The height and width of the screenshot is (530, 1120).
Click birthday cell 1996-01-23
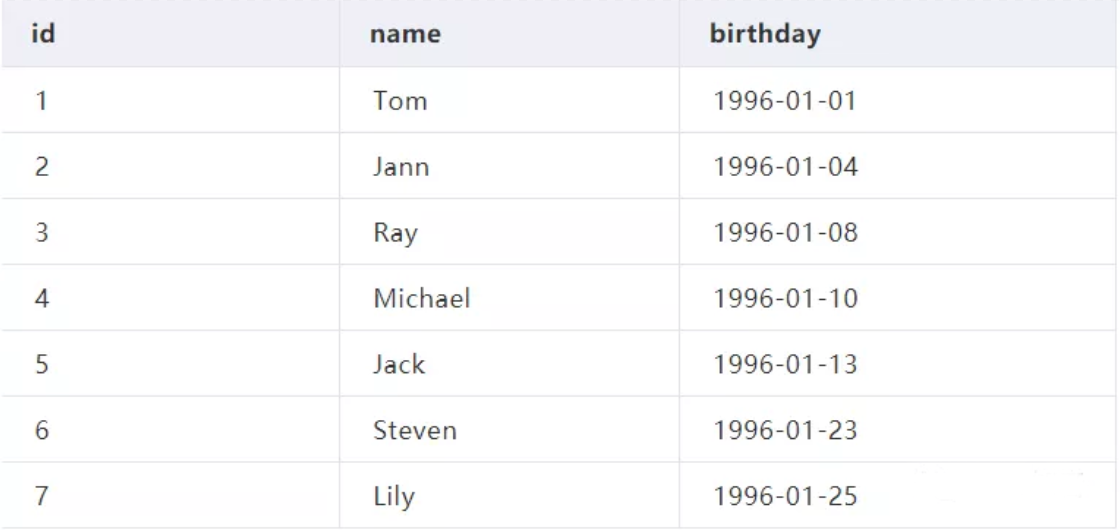[785, 431]
